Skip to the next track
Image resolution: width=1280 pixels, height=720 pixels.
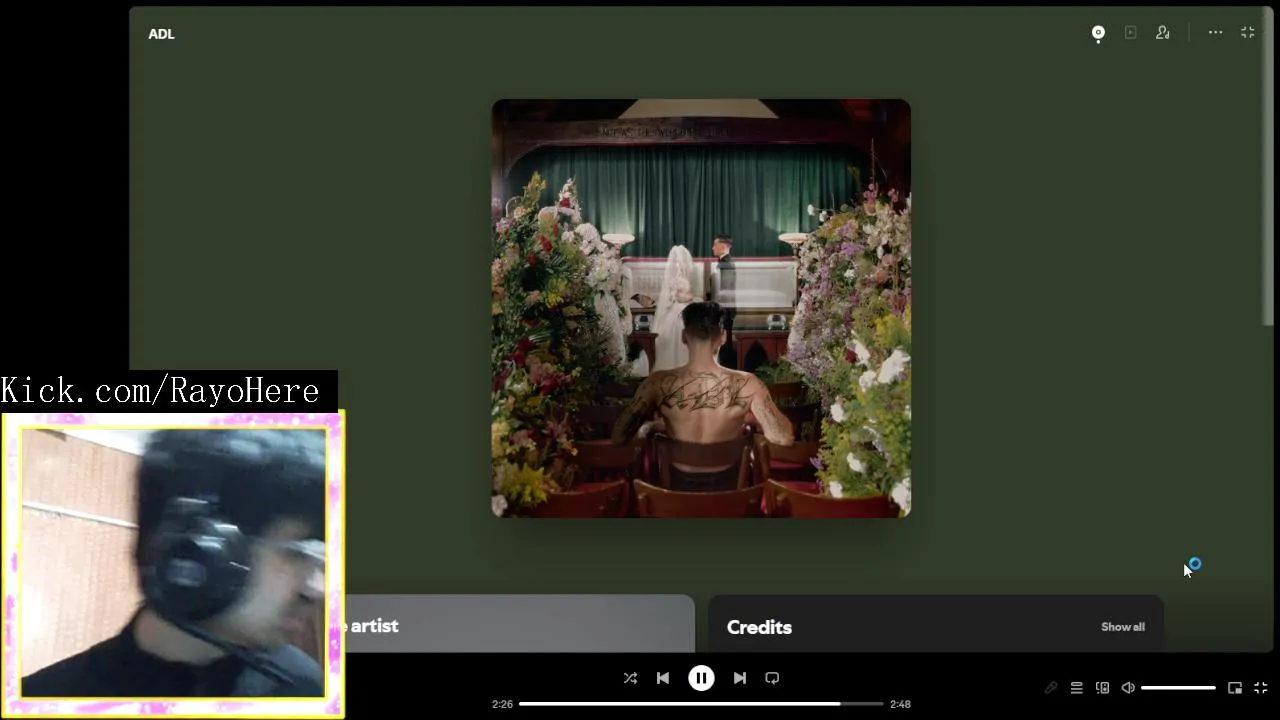coord(739,678)
